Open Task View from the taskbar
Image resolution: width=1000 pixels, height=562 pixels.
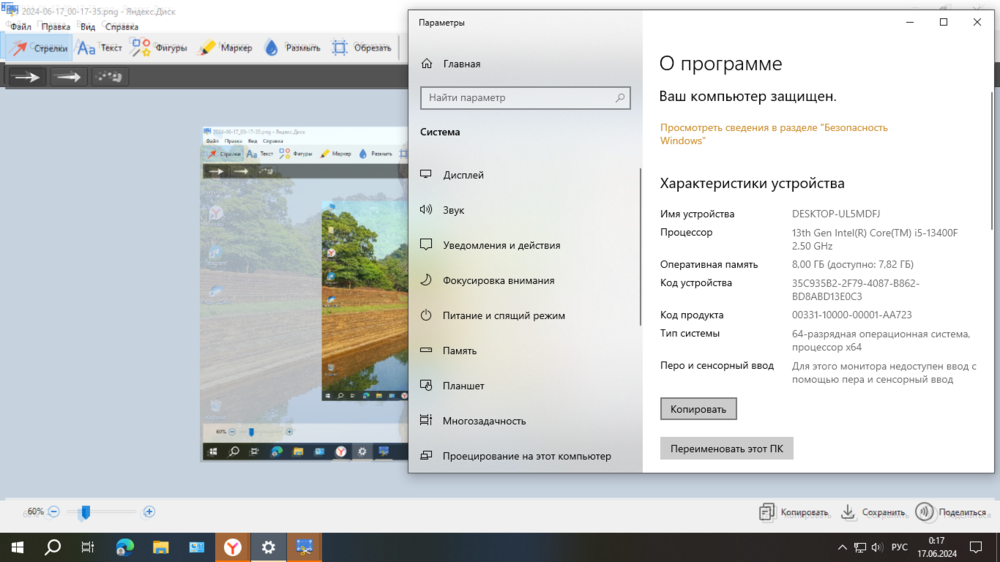pyautogui.click(x=88, y=547)
